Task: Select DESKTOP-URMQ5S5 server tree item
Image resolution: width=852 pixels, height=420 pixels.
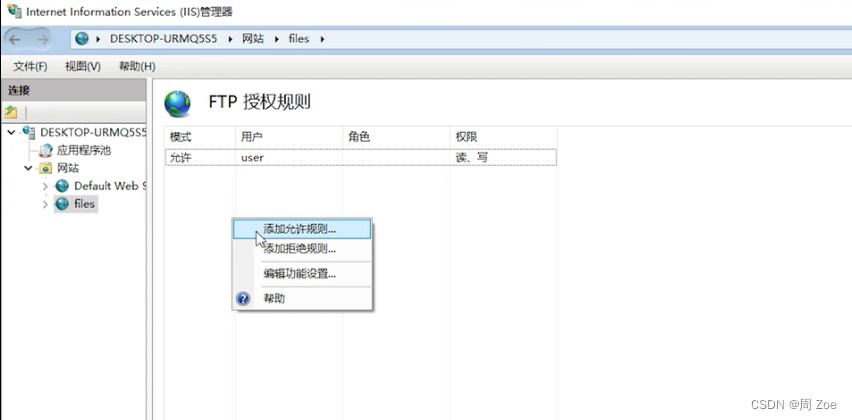Action: (x=93, y=132)
